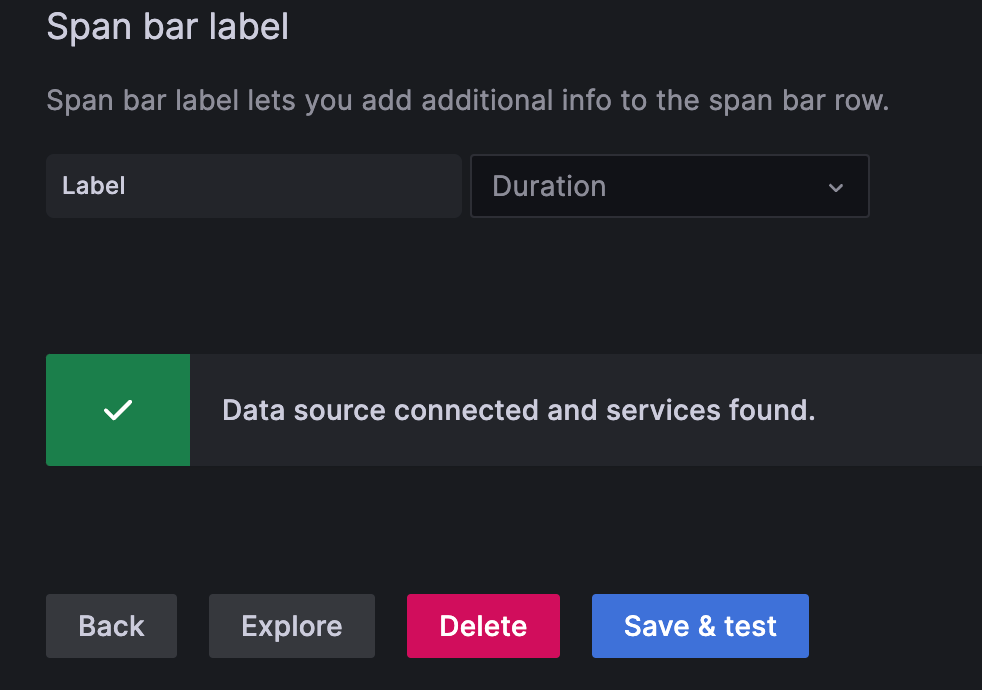The image size is (982, 690).
Task: Open Explore for this data source
Action: [x=292, y=626]
